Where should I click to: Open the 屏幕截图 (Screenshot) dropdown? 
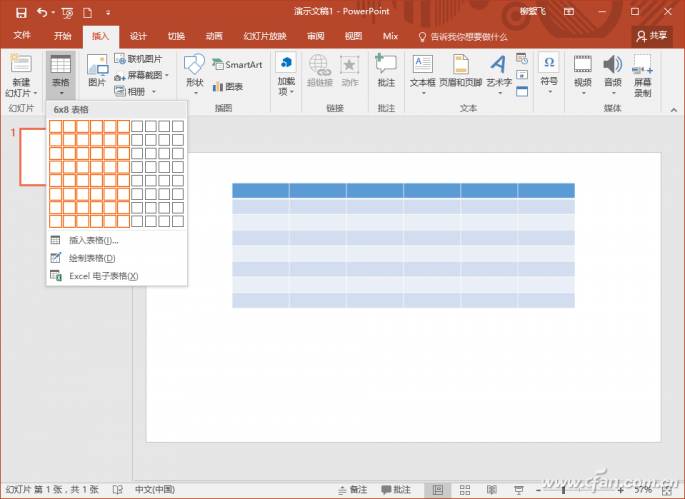[141, 75]
